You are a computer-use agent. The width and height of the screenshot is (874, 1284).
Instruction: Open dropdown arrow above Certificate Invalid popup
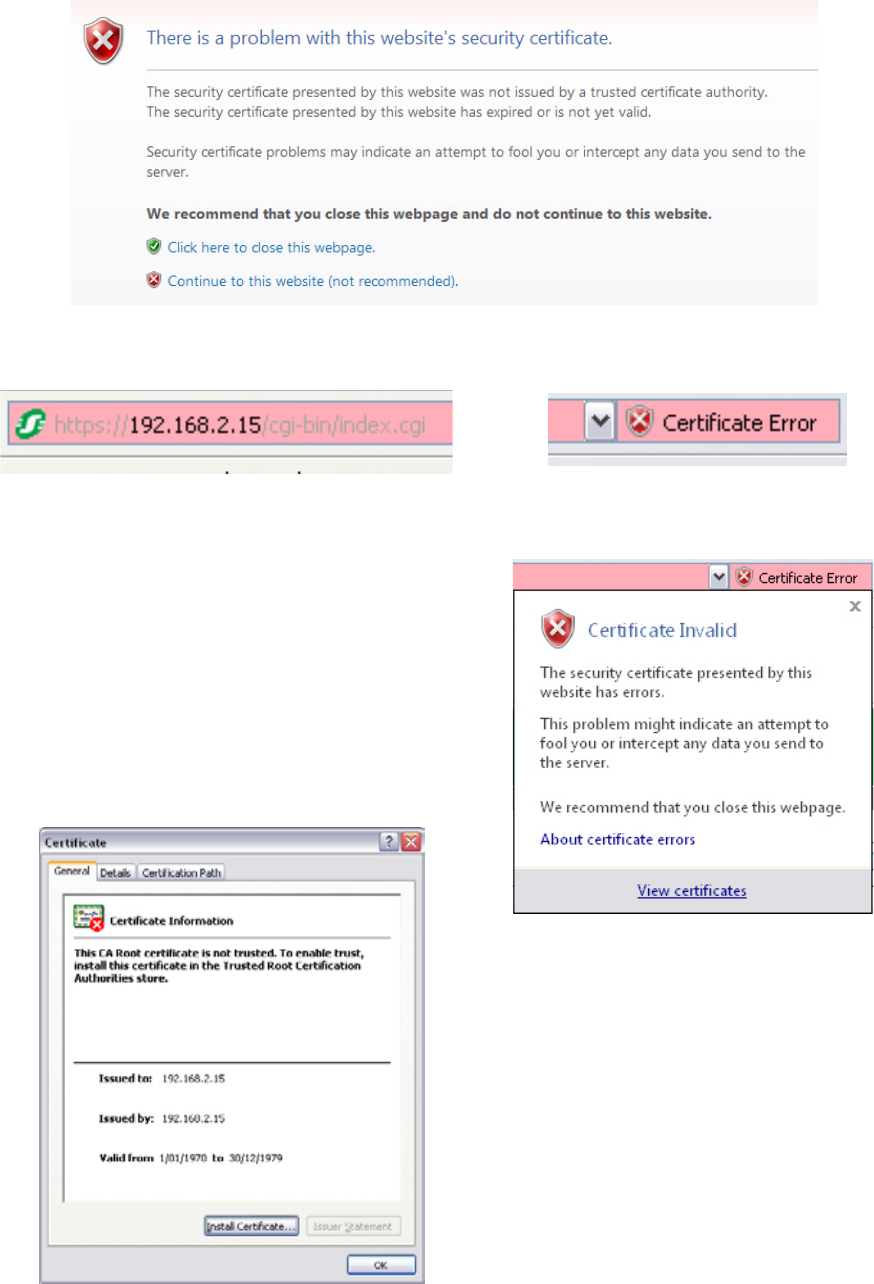click(x=717, y=577)
